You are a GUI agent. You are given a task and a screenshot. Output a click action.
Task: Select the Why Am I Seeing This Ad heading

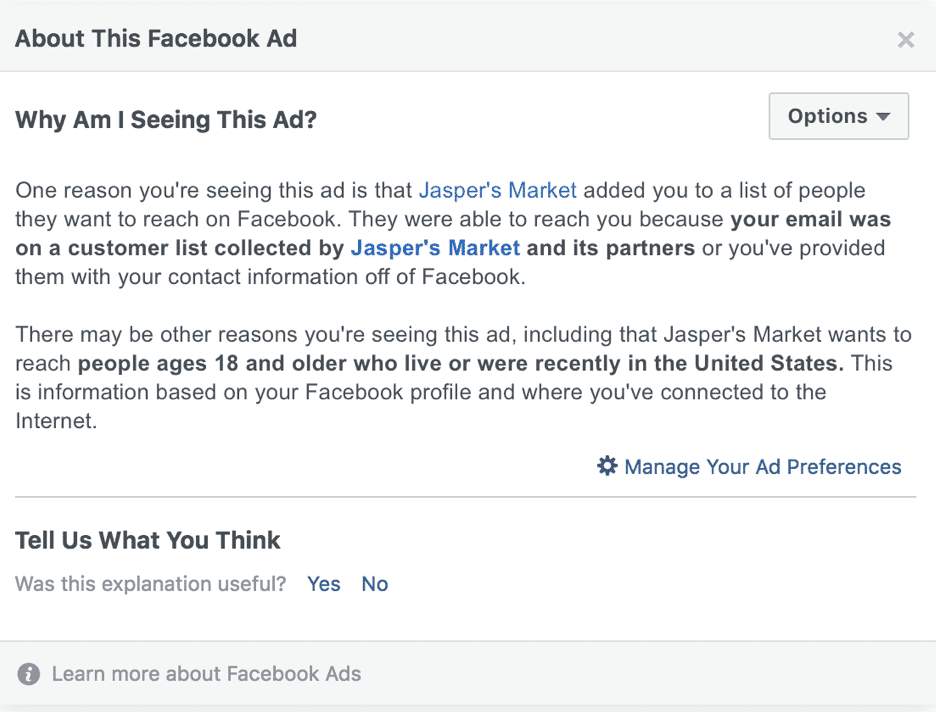tap(166, 119)
